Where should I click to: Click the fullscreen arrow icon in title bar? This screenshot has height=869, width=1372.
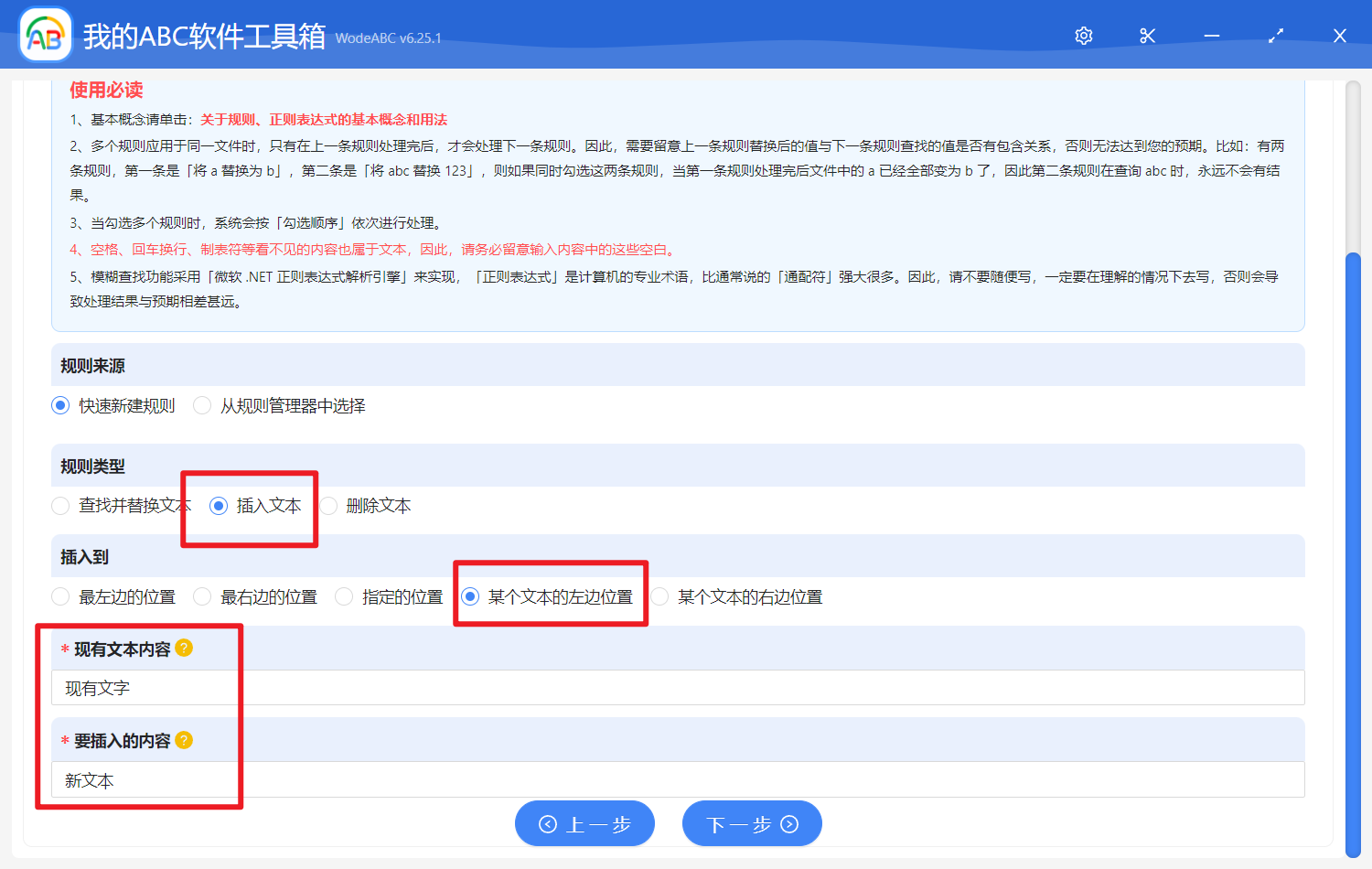coord(1275,35)
